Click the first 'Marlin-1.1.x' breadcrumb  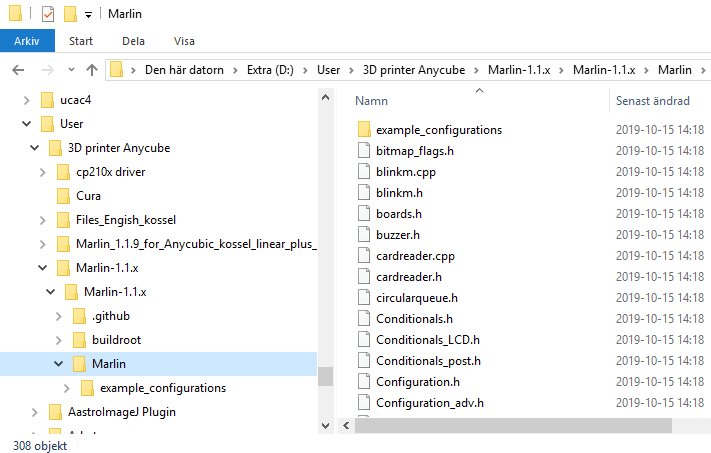(519, 70)
